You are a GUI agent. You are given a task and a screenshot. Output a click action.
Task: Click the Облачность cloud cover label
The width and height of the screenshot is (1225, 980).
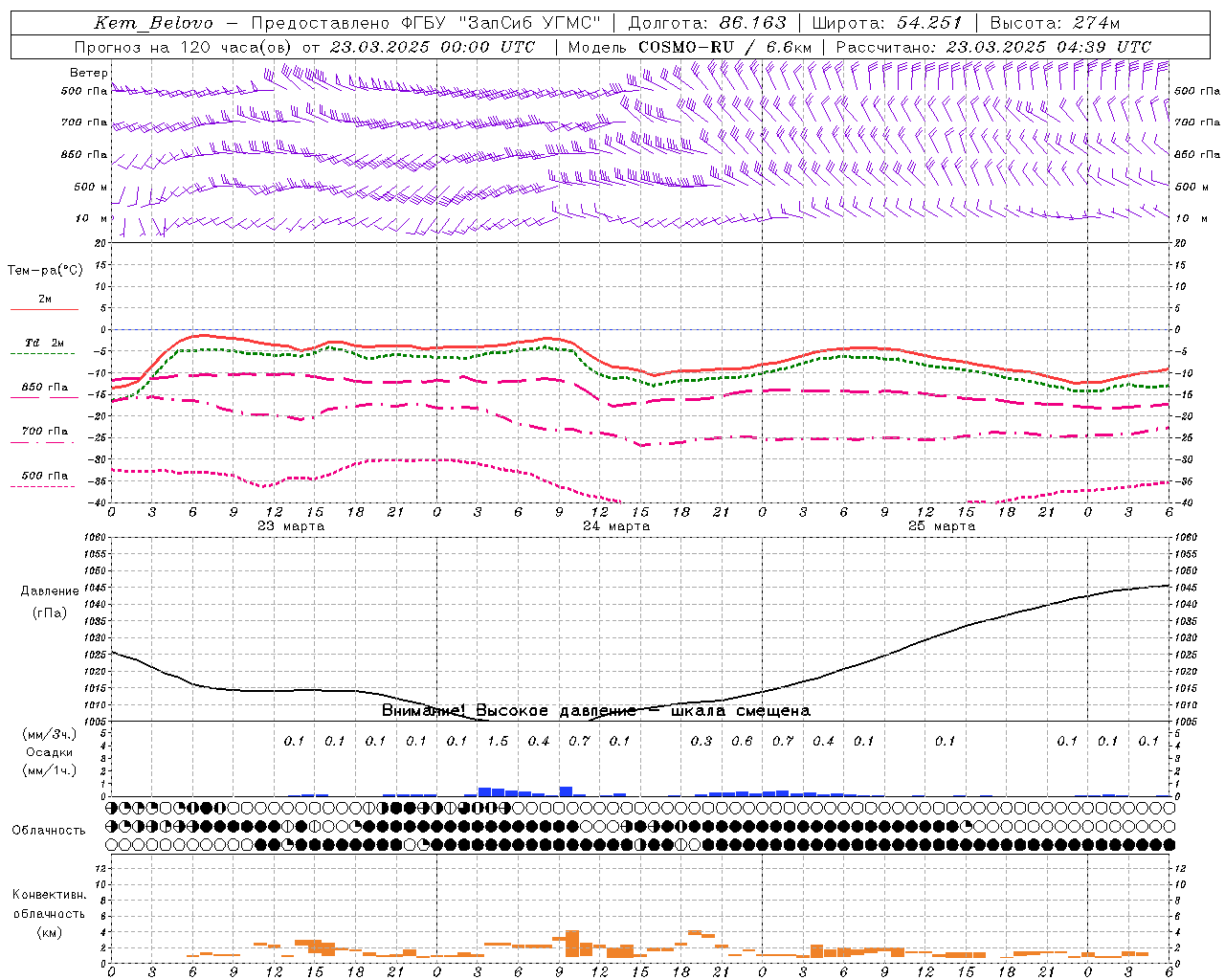pos(49,830)
